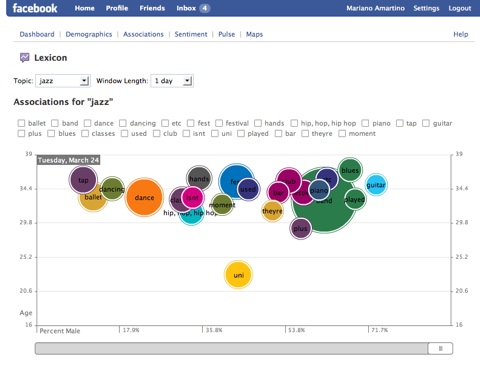The width and height of the screenshot is (480, 365).
Task: Click the Help link
Action: tap(461, 34)
